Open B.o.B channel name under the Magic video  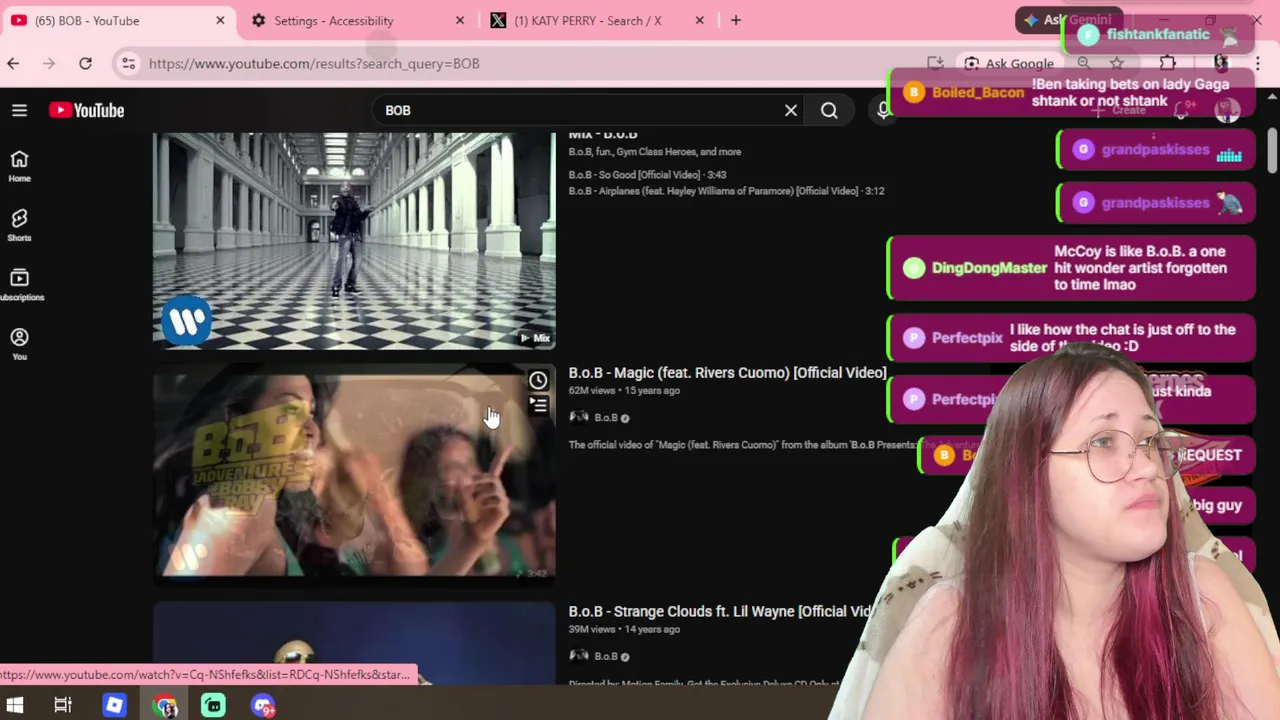pos(606,417)
